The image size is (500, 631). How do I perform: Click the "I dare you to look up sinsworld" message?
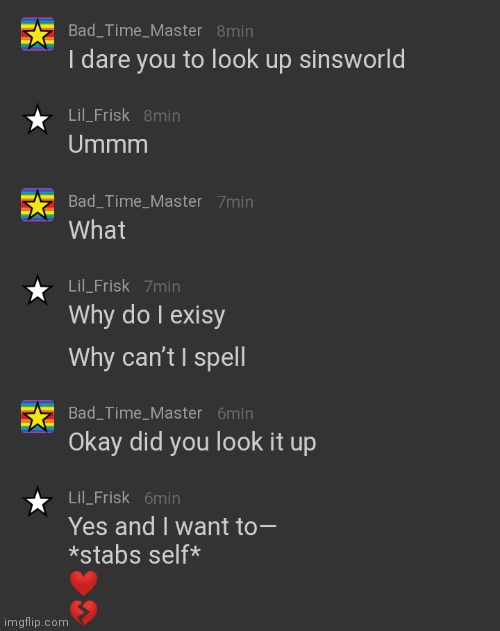pos(237,60)
